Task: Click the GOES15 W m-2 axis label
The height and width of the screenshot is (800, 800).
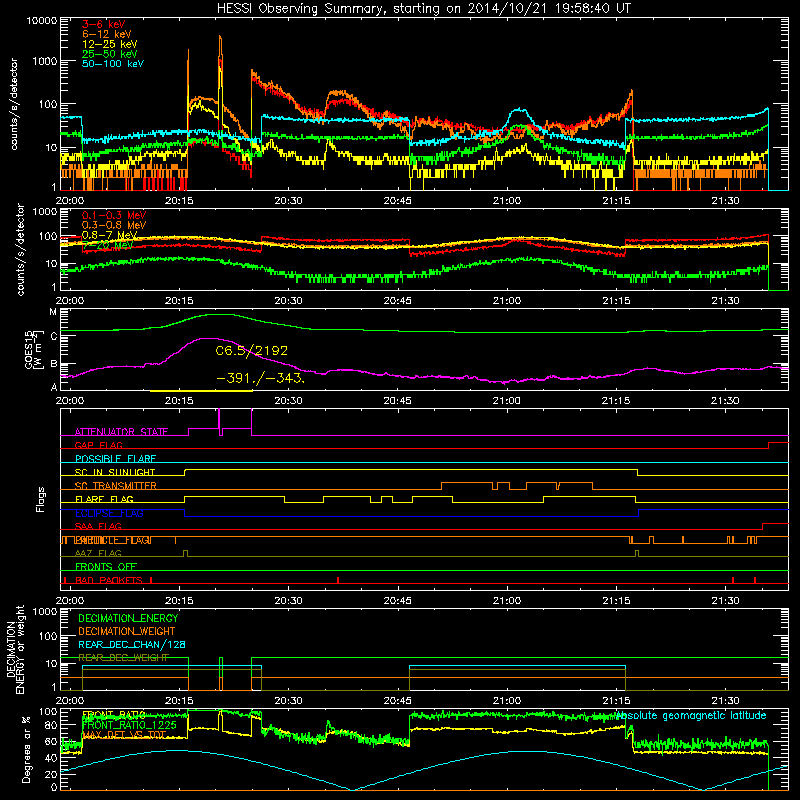Action: coord(34,349)
